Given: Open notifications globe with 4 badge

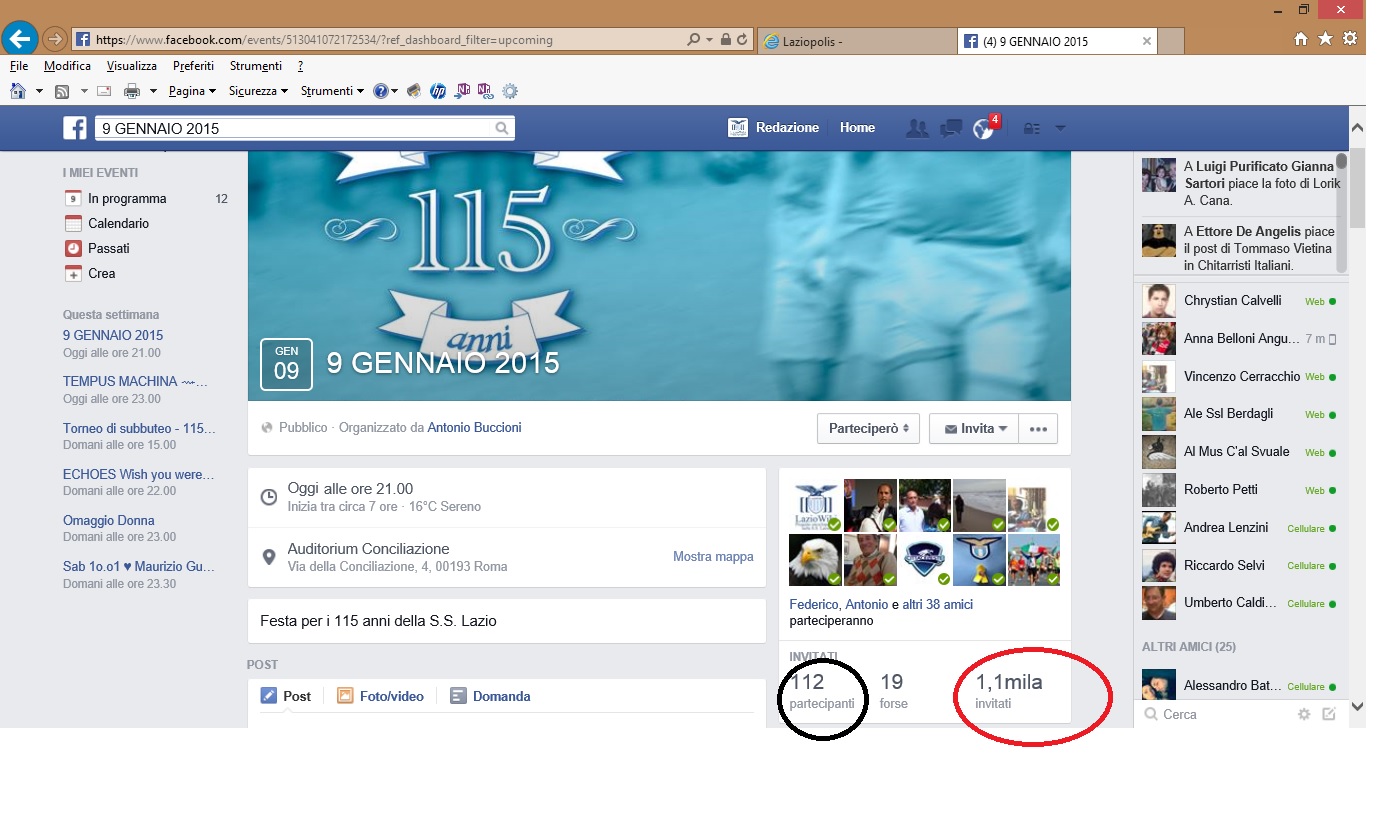Looking at the screenshot, I should point(984,128).
